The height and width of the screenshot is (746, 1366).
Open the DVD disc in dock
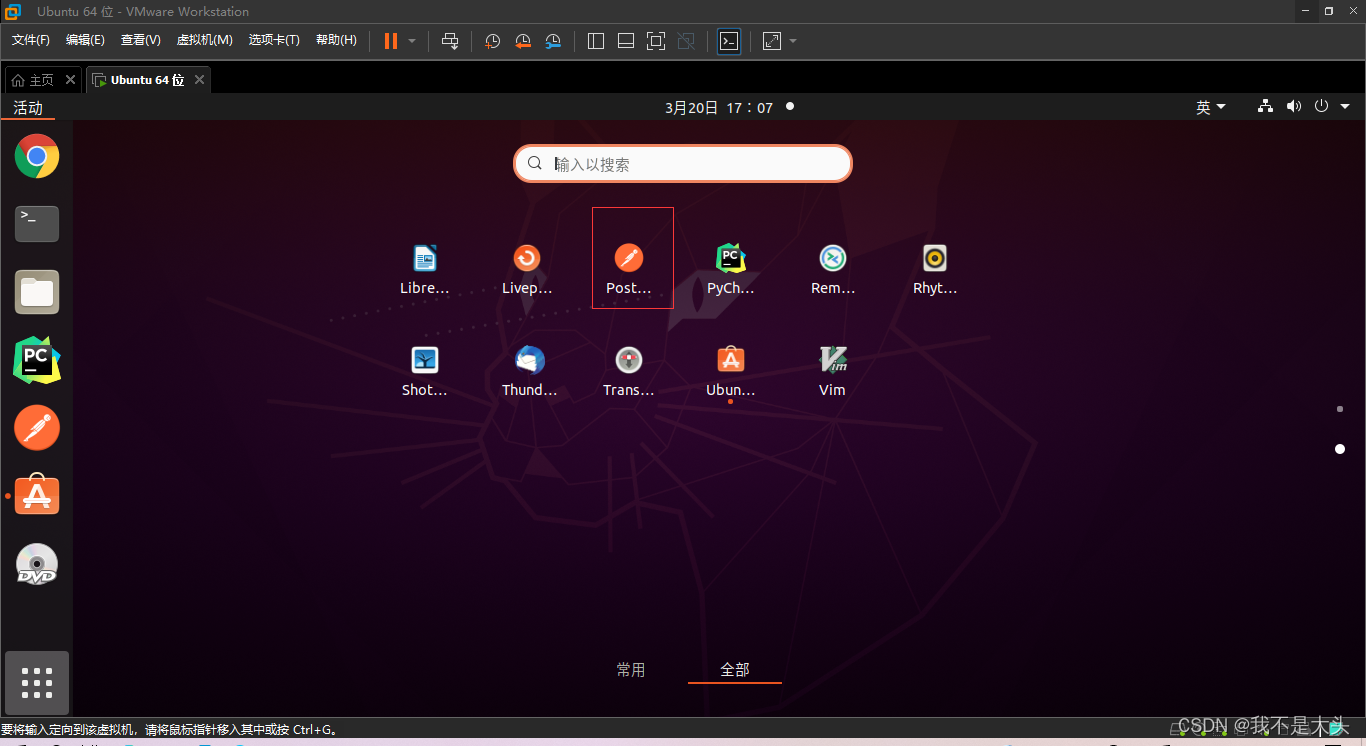(37, 564)
